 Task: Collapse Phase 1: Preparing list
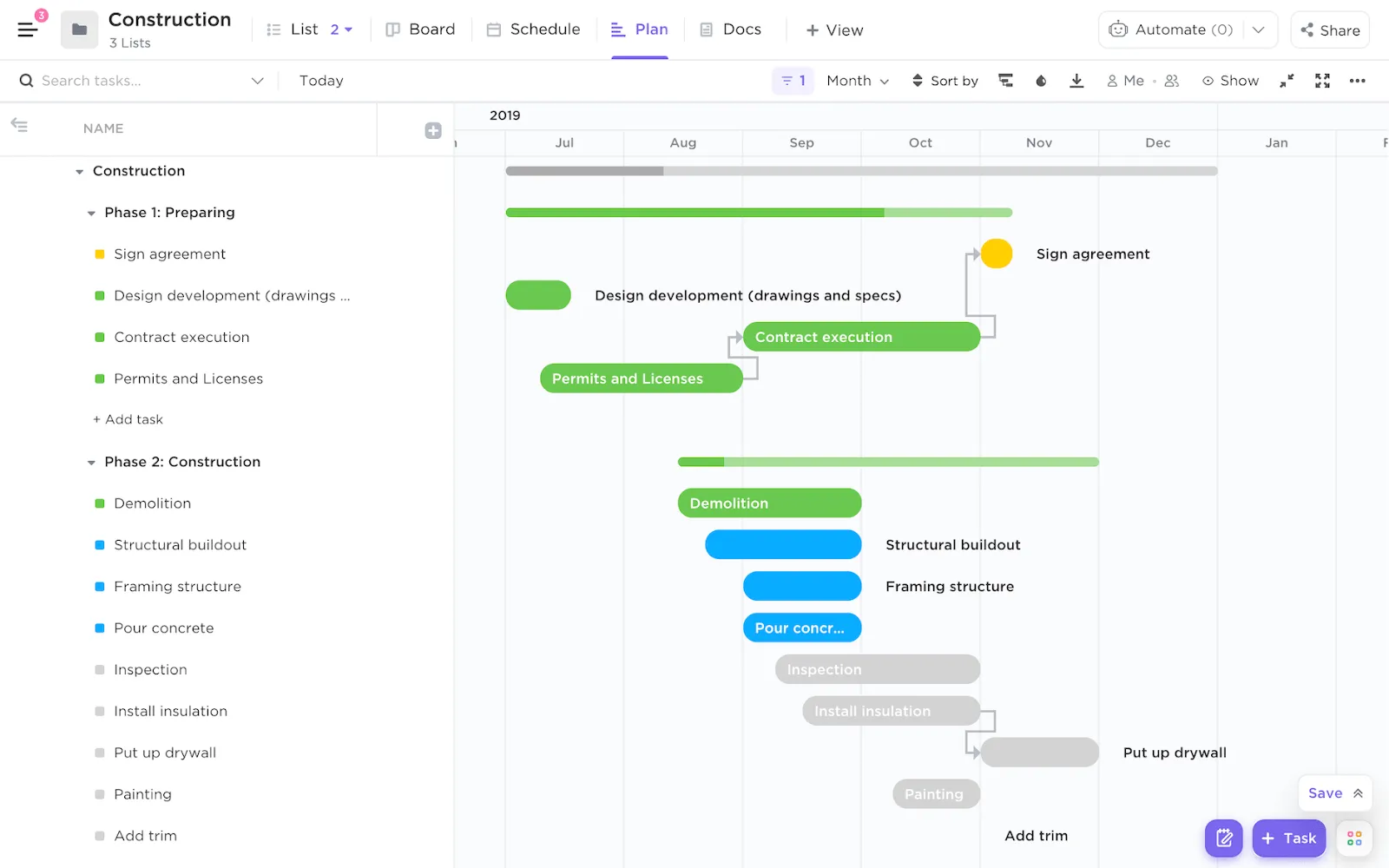(91, 214)
